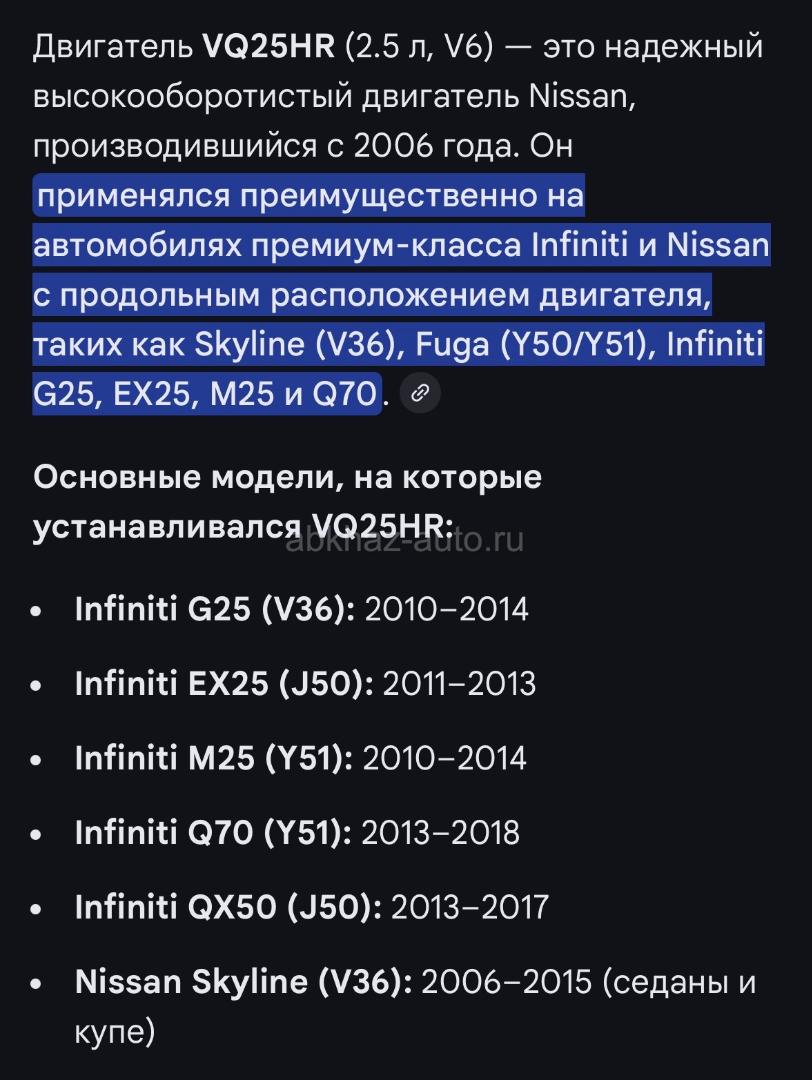Click the 2013–2018 year range
This screenshot has height=1080, width=812.
[x=440, y=832]
